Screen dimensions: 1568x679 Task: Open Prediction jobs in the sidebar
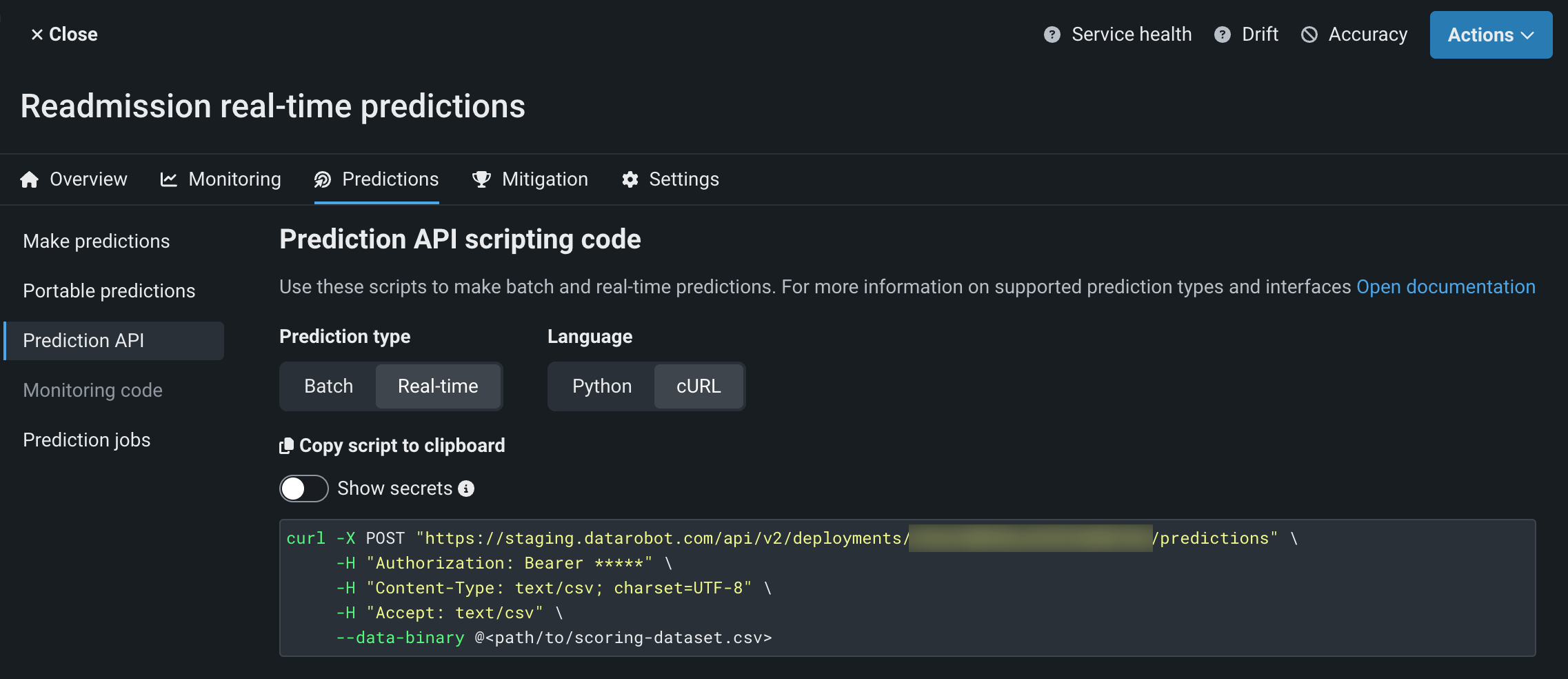(x=87, y=440)
